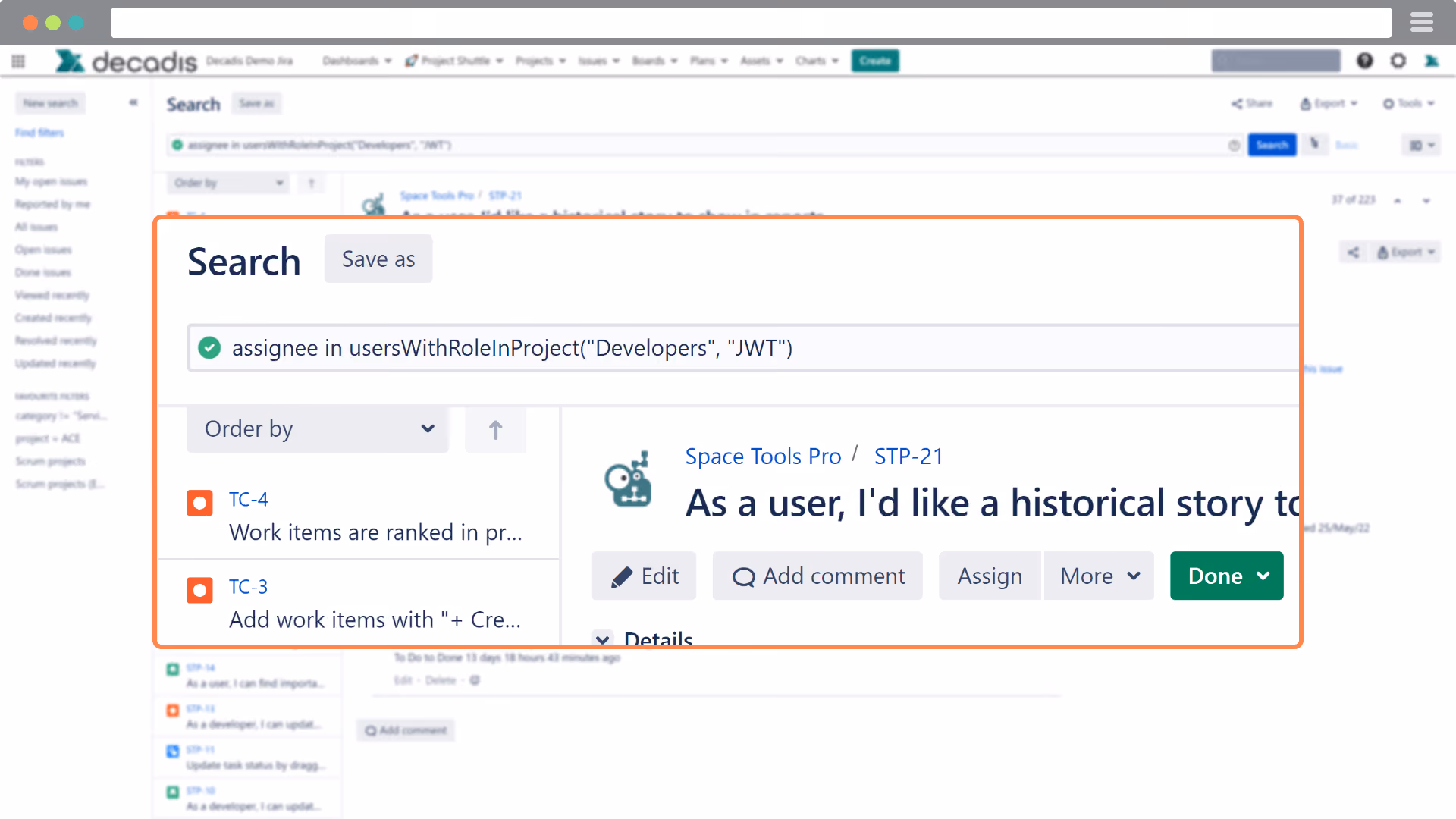Open the JQL syntax help icon
The image size is (1456, 819).
point(1235,145)
